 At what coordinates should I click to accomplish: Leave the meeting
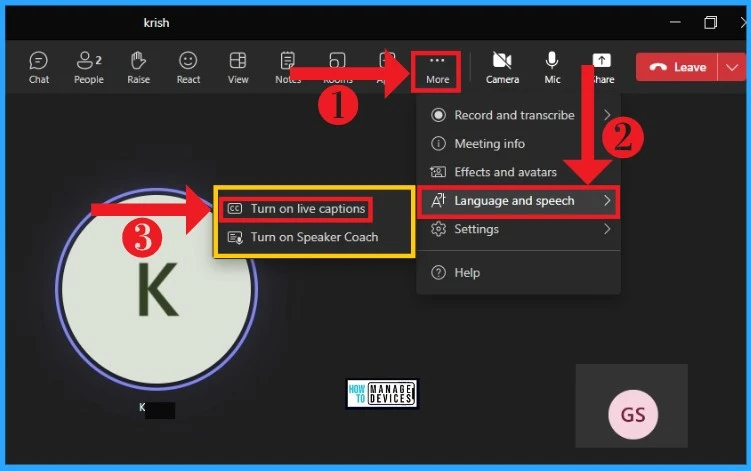pyautogui.click(x=677, y=67)
